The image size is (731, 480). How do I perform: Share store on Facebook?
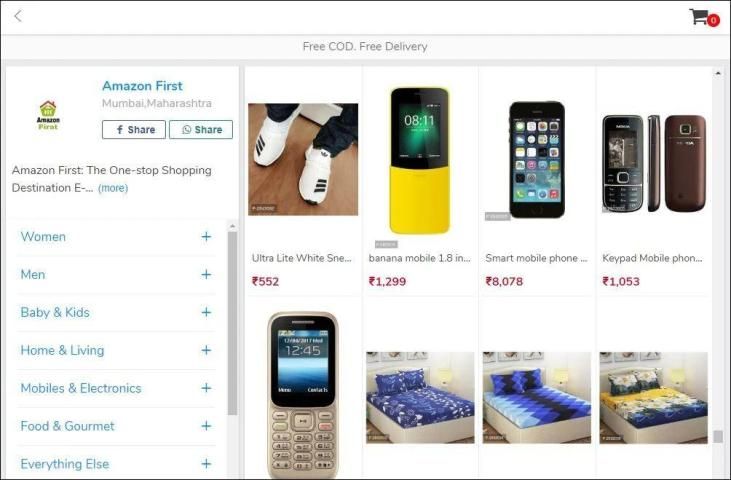[134, 130]
